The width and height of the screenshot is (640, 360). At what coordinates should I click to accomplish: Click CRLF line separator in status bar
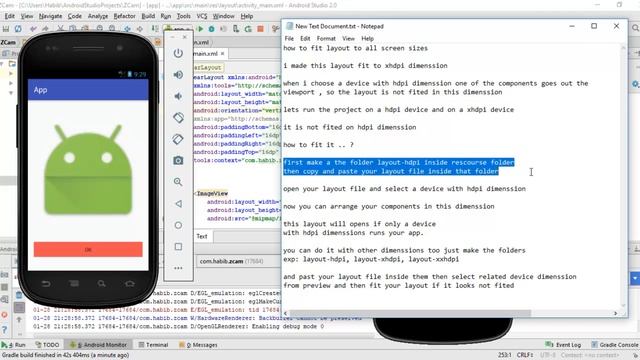(x=524, y=355)
